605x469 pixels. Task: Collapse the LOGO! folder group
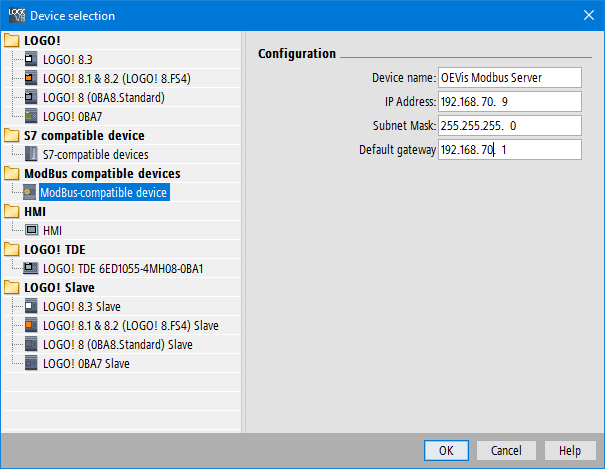[12, 41]
